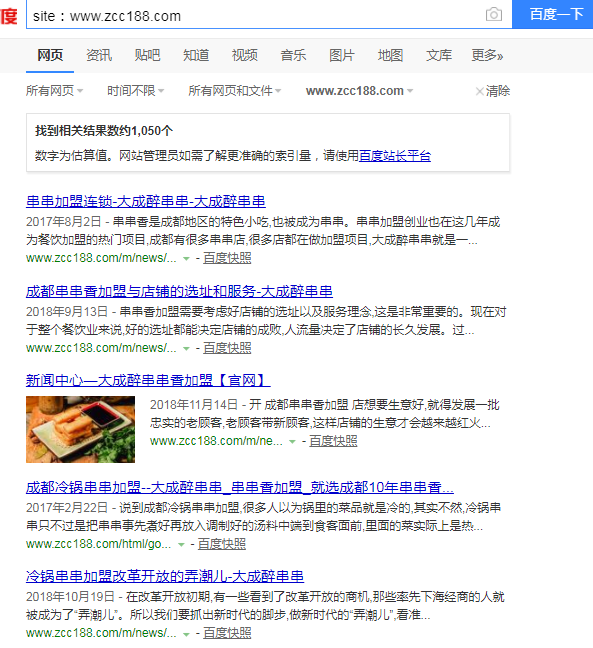
Task: Open the 所有网页 filter dropdown
Action: [x=55, y=91]
